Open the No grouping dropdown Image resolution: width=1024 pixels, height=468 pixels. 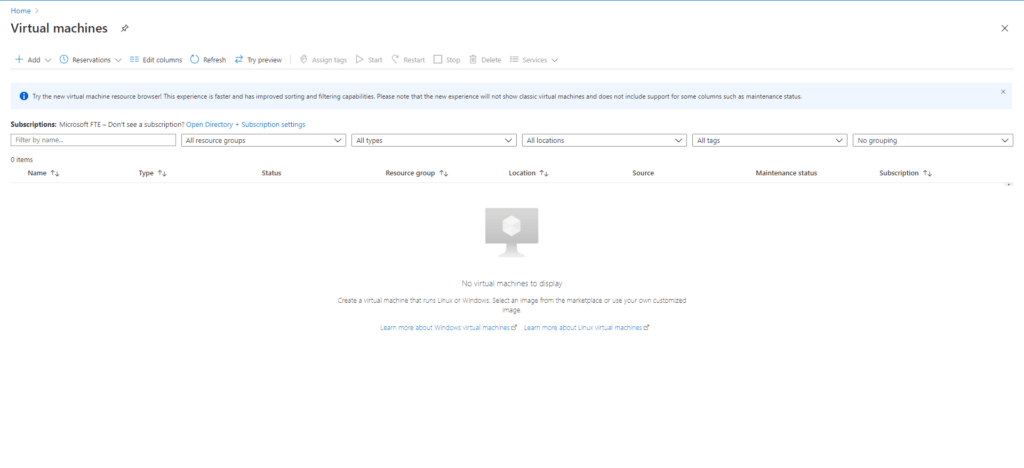(933, 141)
